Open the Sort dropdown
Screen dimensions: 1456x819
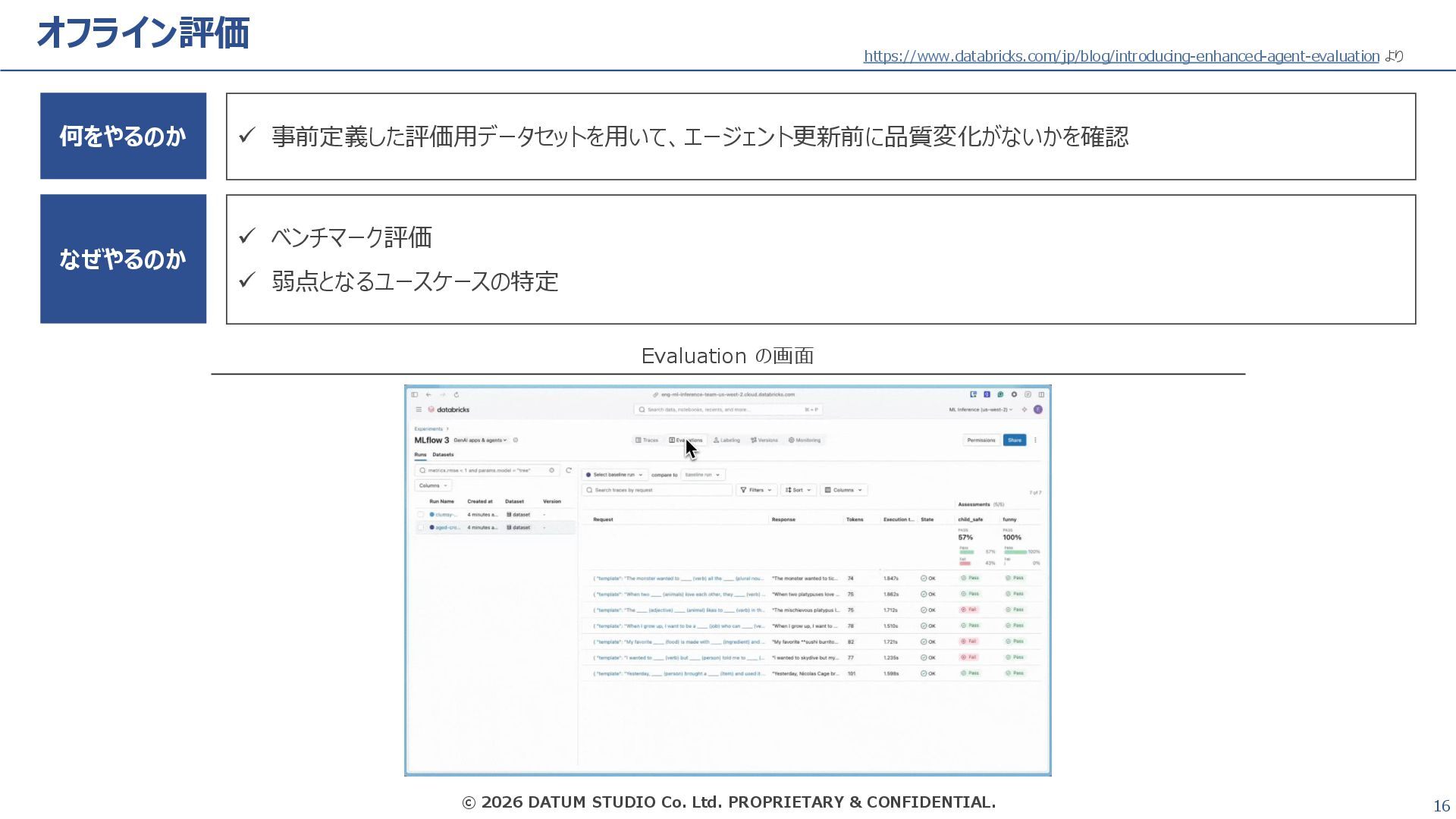click(799, 490)
